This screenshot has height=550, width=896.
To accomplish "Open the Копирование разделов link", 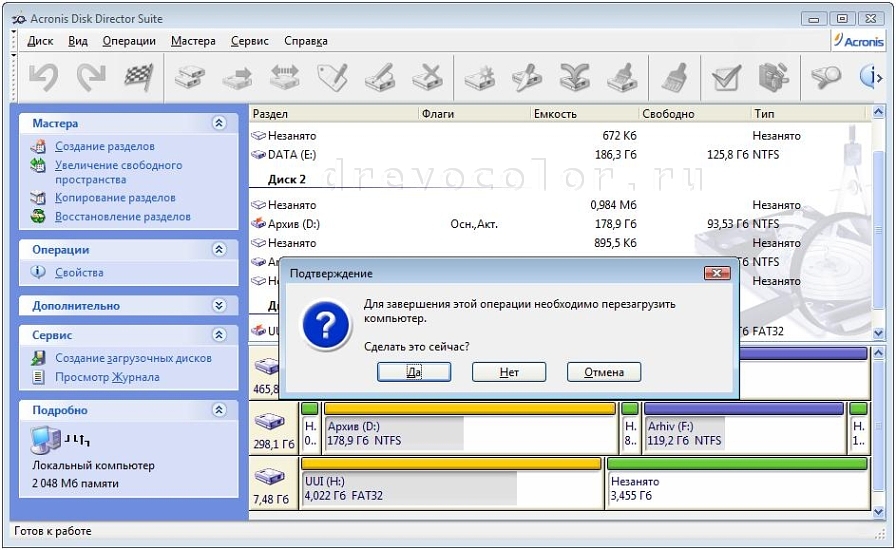I will coord(115,198).
